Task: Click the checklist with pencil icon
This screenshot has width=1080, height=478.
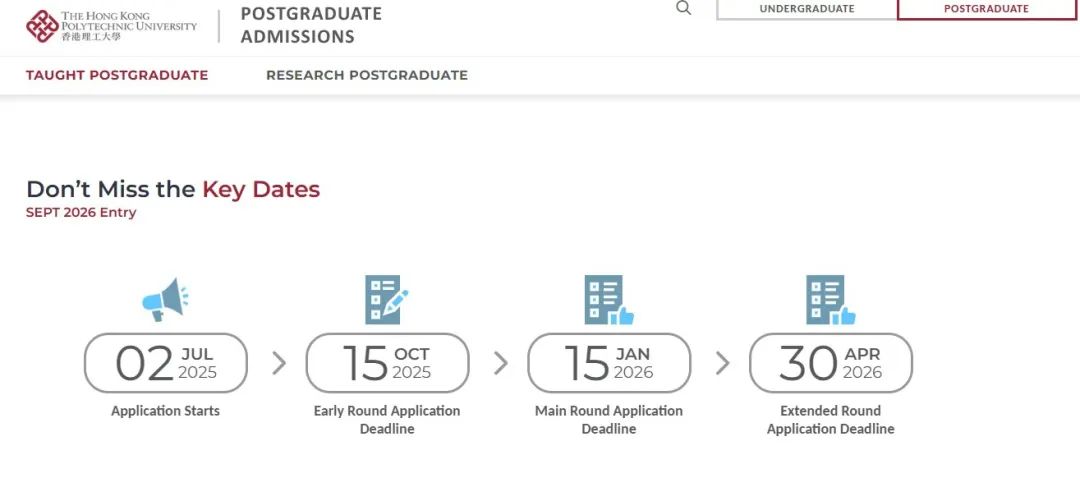Action: (386, 300)
